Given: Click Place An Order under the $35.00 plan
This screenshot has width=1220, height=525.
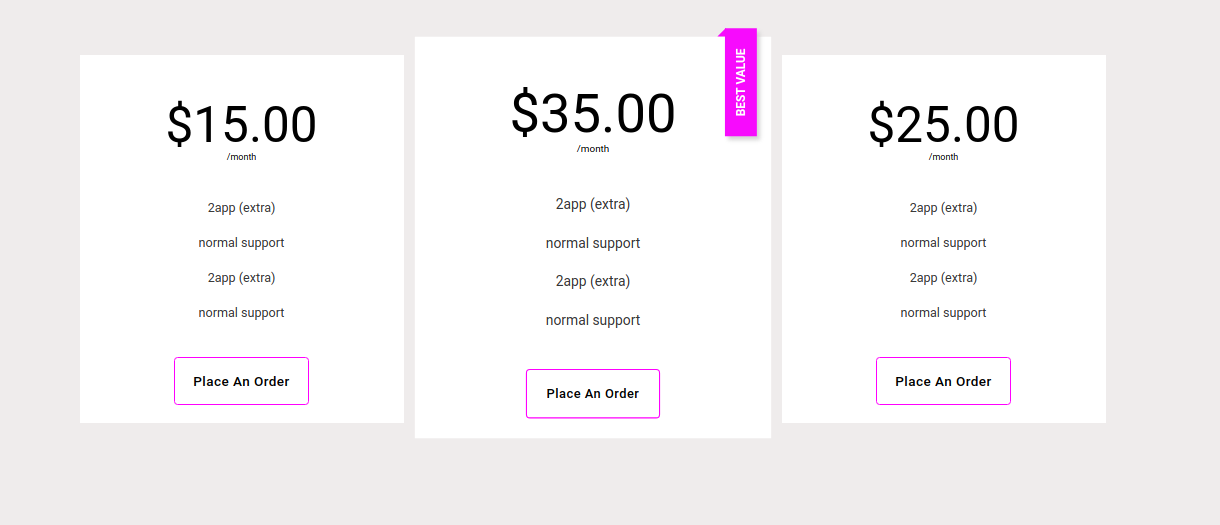Looking at the screenshot, I should [x=593, y=393].
